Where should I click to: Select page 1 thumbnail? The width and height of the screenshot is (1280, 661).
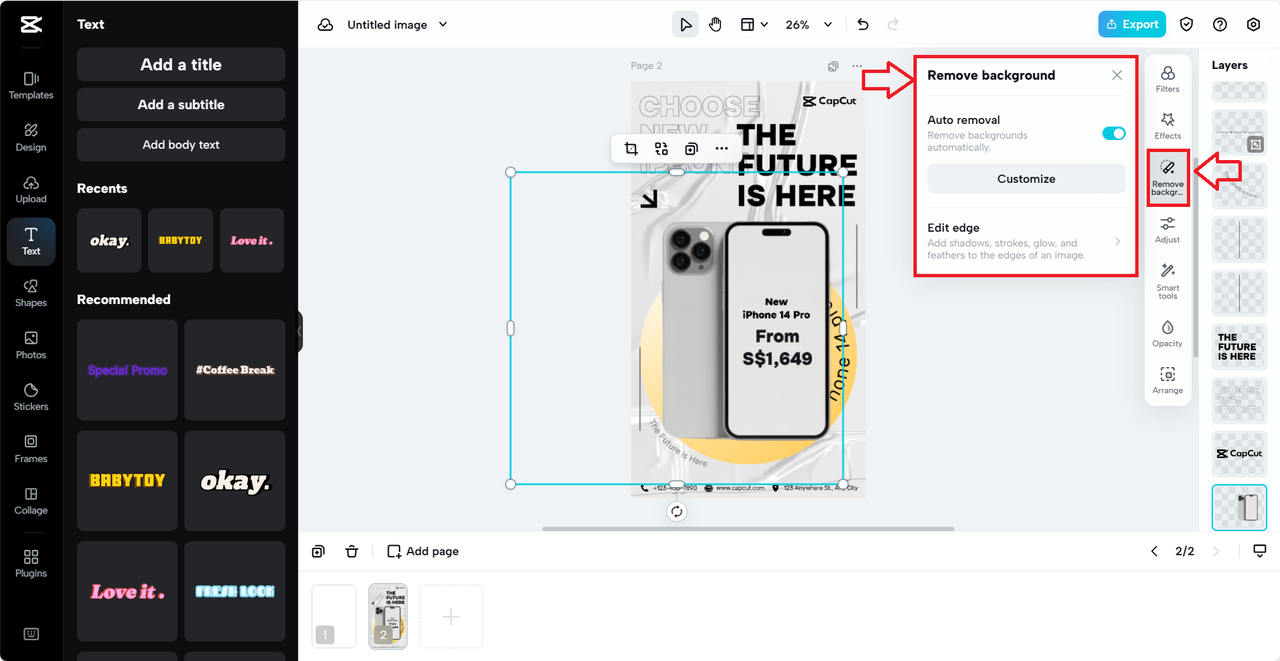(x=334, y=616)
